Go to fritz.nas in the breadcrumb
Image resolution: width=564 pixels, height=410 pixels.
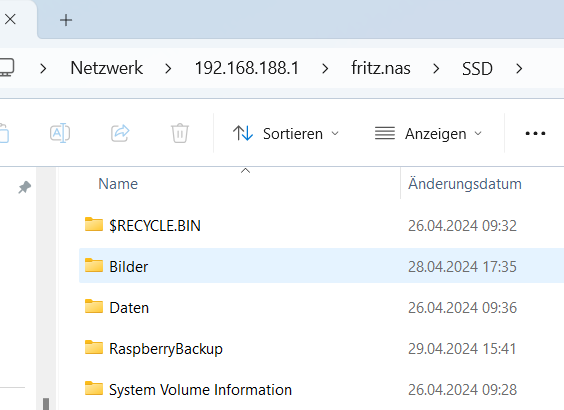click(x=381, y=68)
